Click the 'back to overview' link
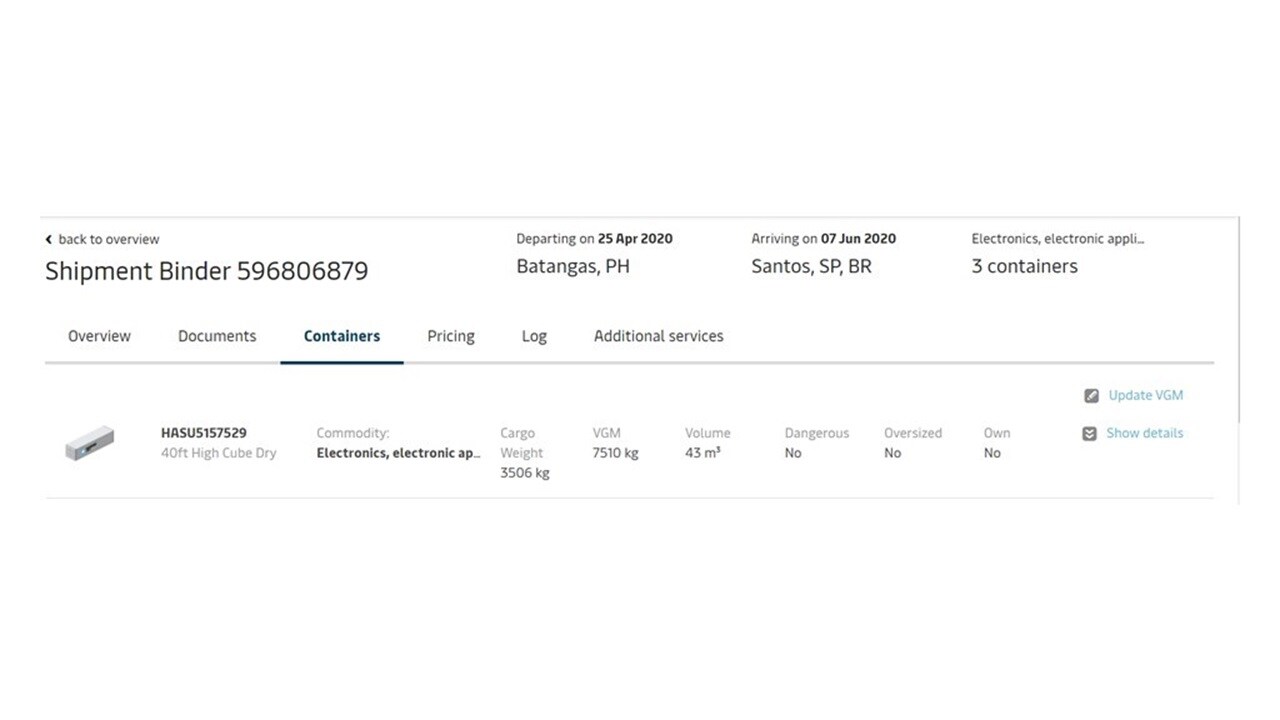Image resolution: width=1280 pixels, height=720 pixels. [x=109, y=239]
